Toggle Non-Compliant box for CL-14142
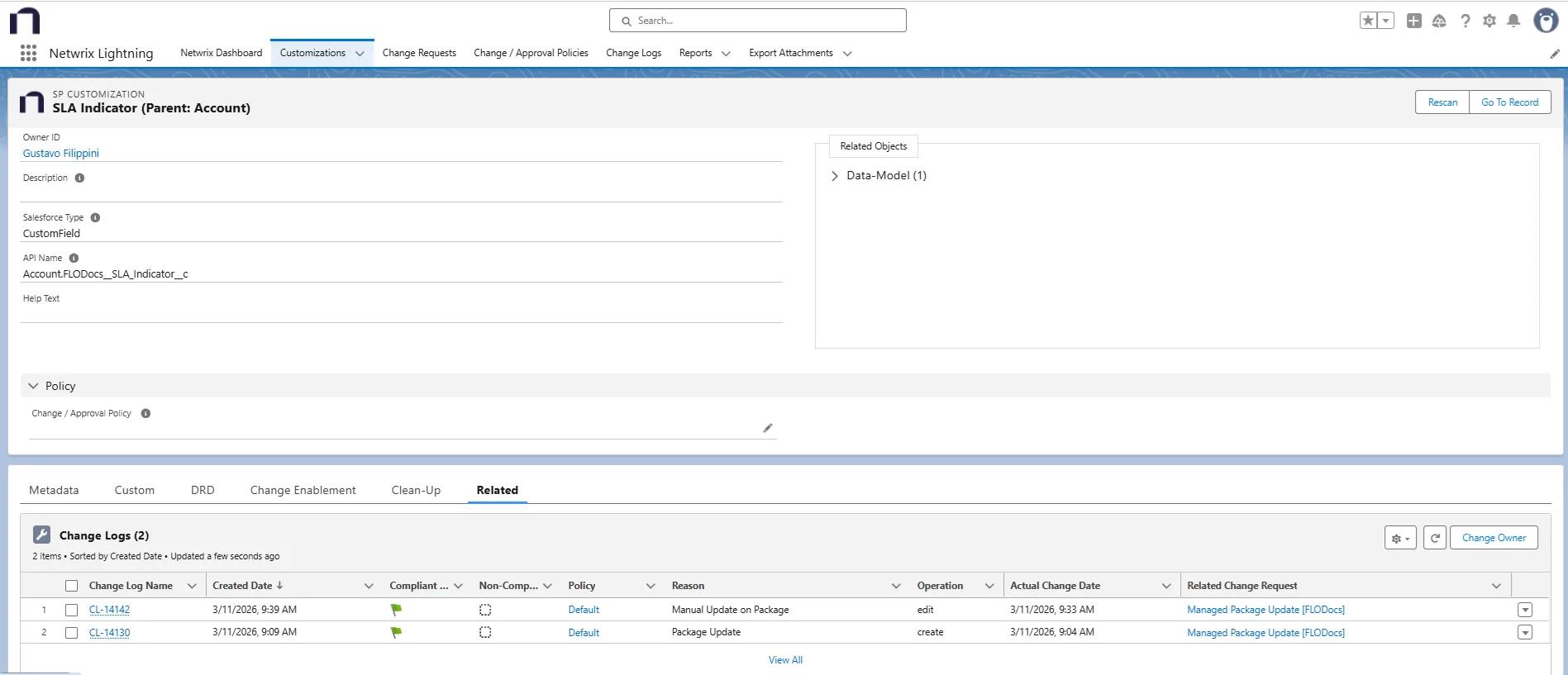 pyautogui.click(x=485, y=610)
